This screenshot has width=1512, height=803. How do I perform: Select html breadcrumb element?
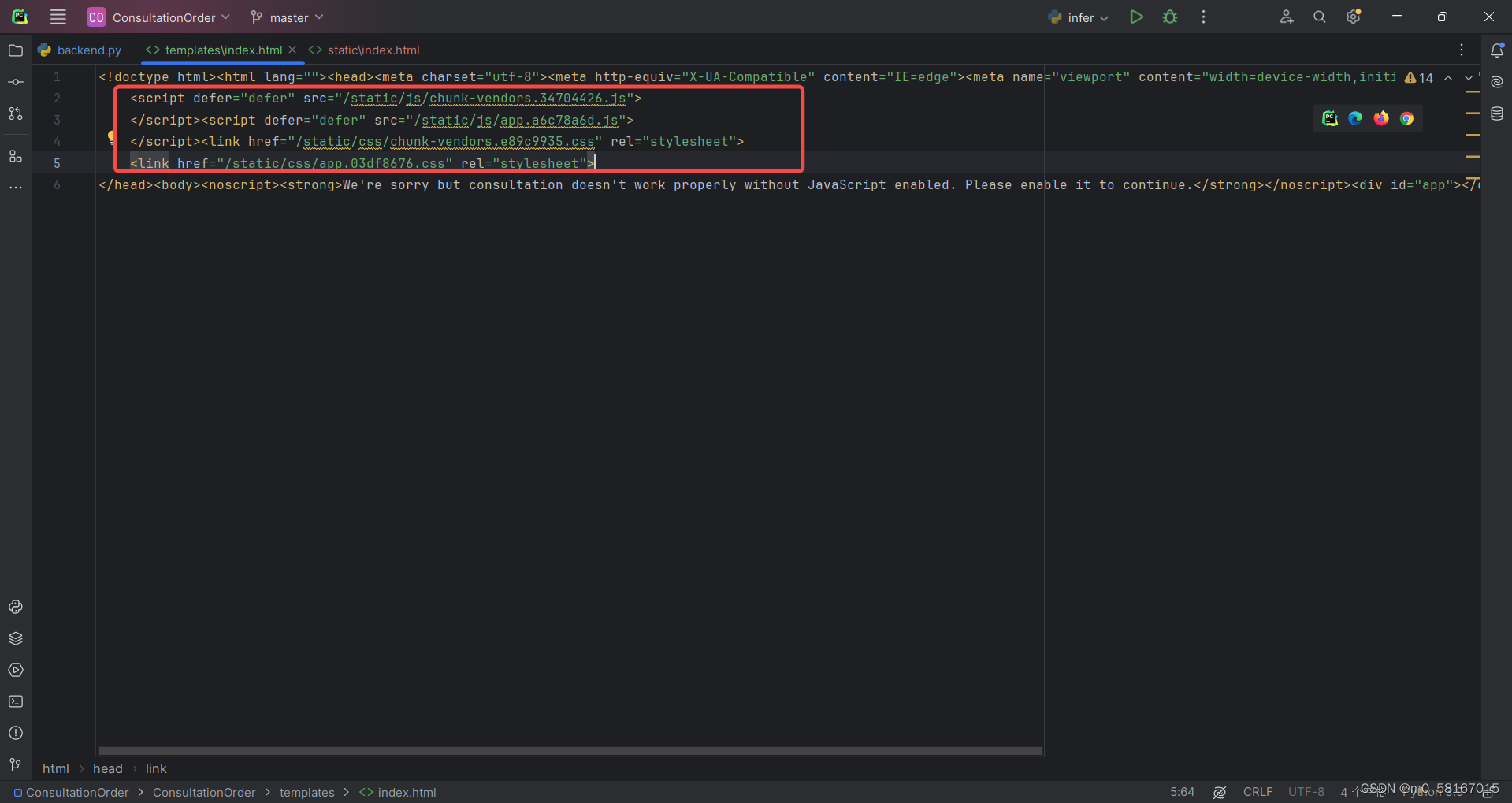[56, 768]
